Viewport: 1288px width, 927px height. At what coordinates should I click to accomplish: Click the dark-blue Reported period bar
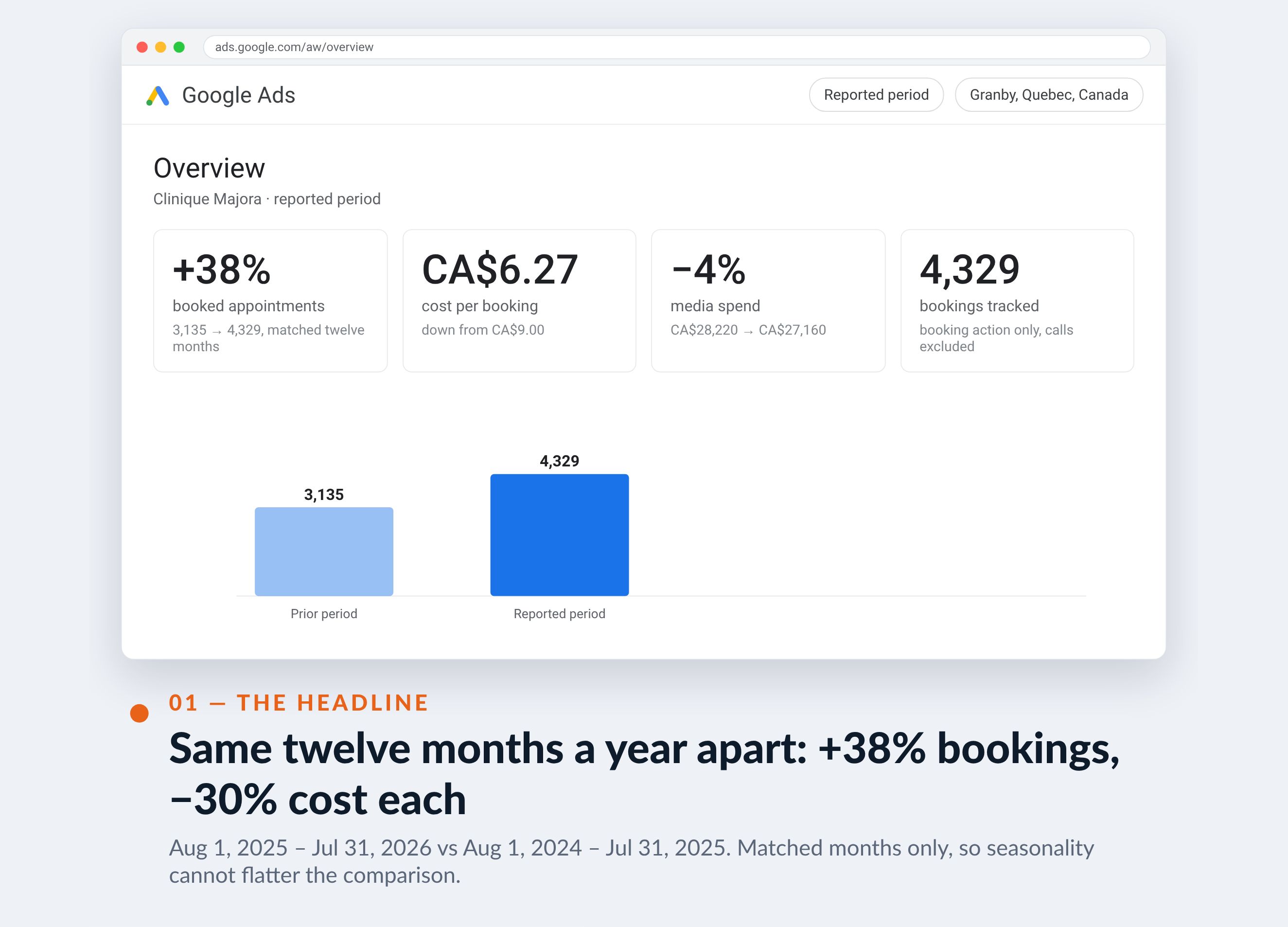(x=559, y=535)
